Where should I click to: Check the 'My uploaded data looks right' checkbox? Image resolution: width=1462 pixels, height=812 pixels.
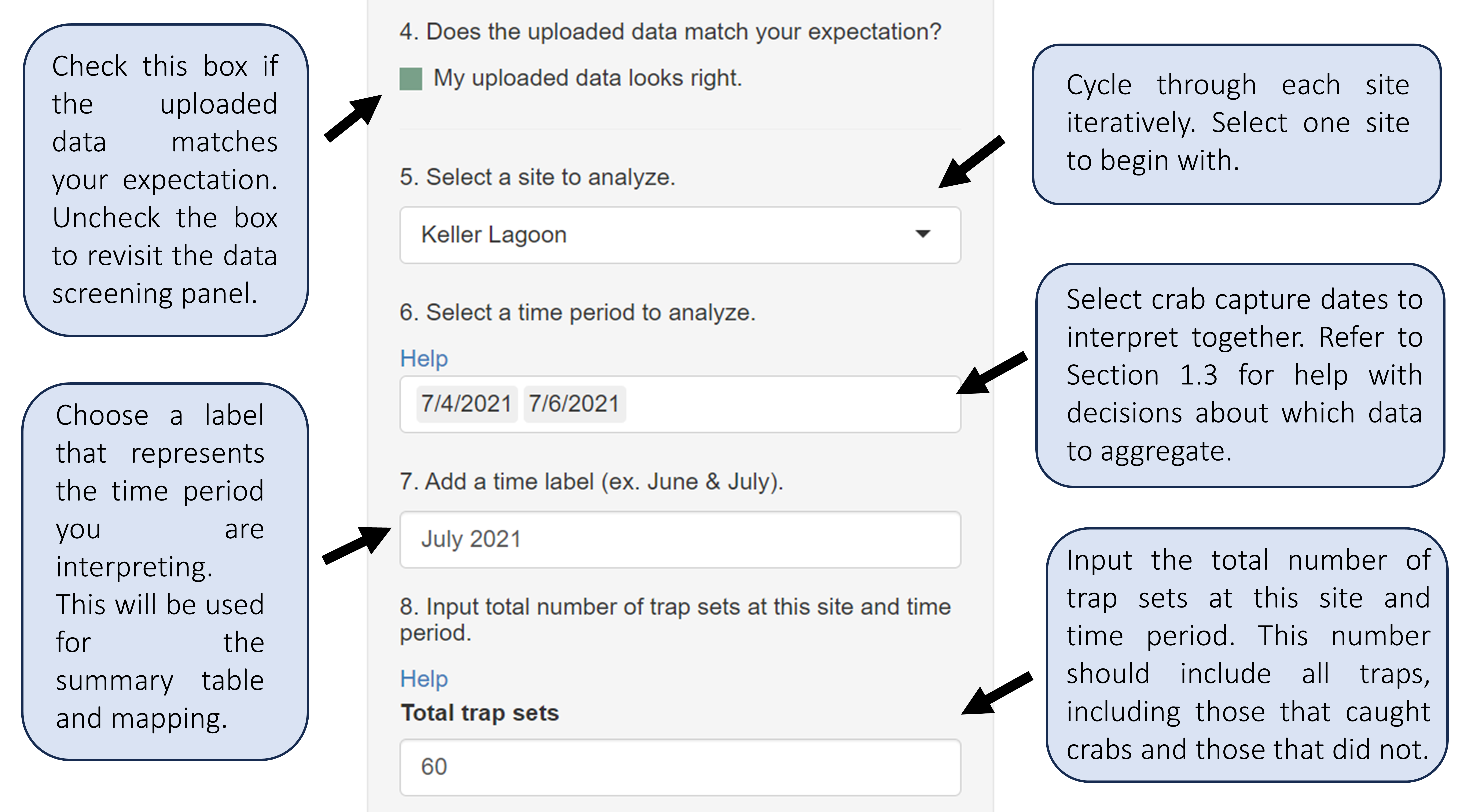[410, 79]
